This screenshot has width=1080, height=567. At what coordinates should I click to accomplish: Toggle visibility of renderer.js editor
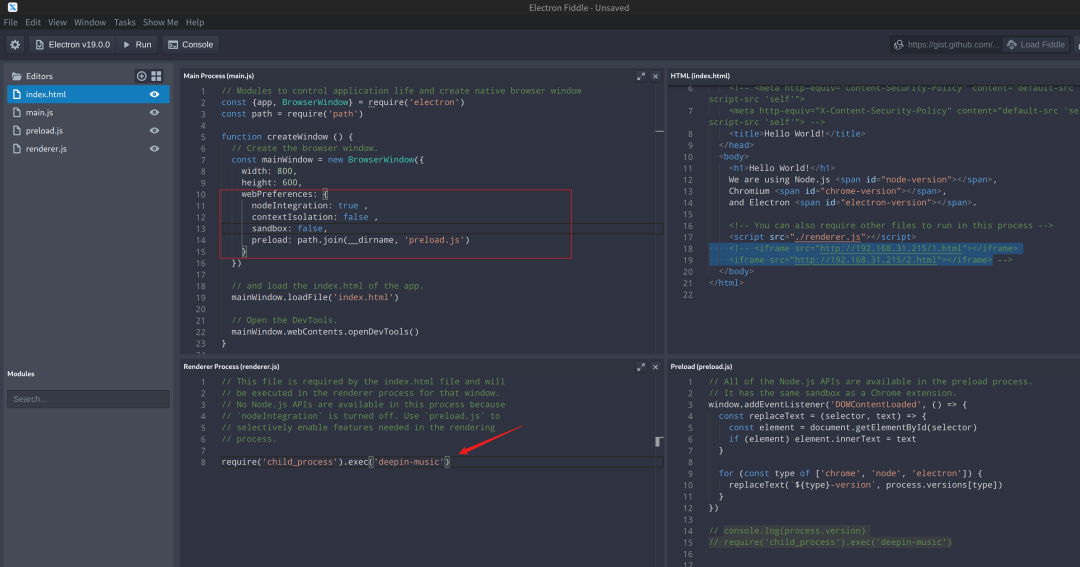(x=154, y=149)
